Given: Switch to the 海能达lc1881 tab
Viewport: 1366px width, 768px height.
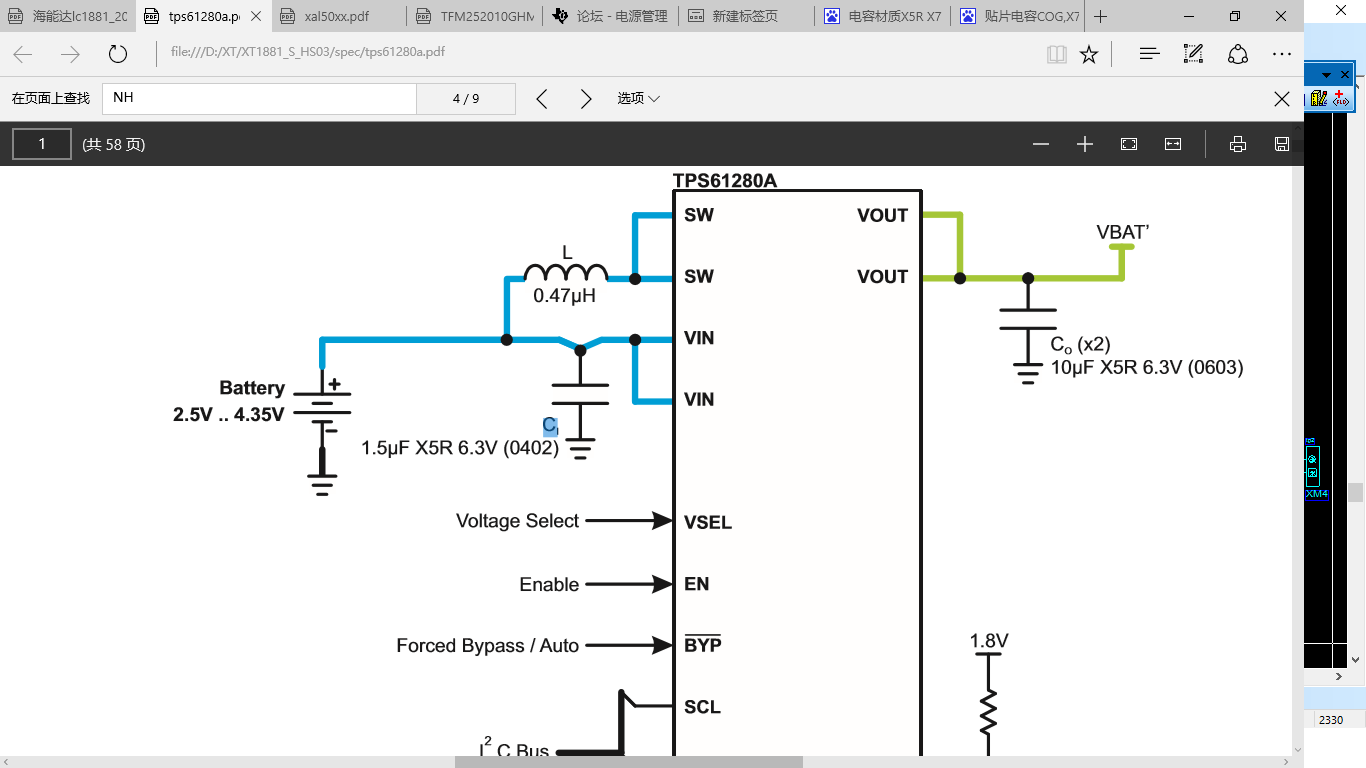Looking at the screenshot, I should coord(69,16).
